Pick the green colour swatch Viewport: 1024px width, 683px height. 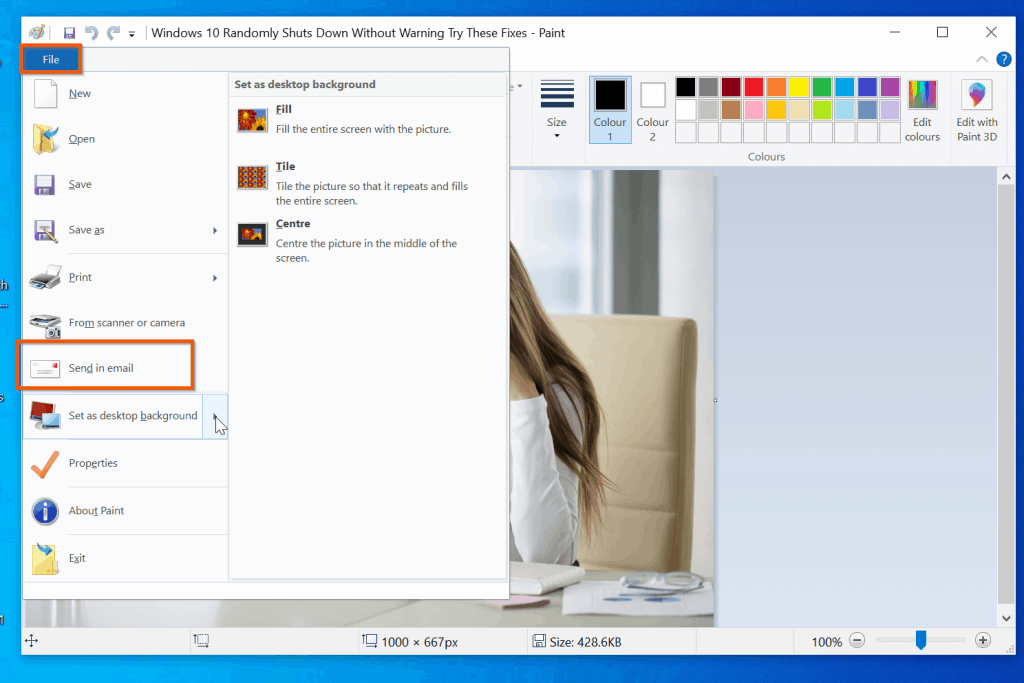(822, 87)
